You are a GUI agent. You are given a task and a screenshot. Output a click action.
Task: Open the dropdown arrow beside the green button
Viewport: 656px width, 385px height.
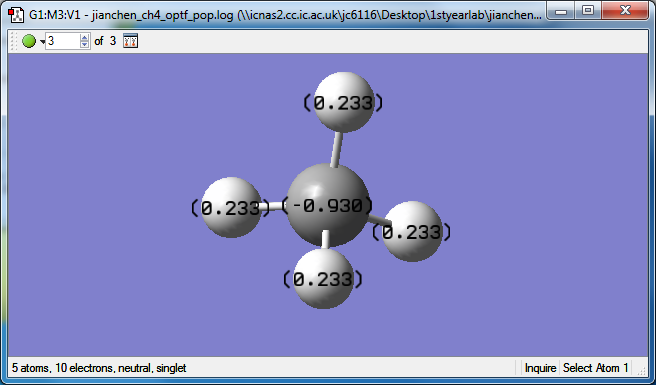coord(42,41)
